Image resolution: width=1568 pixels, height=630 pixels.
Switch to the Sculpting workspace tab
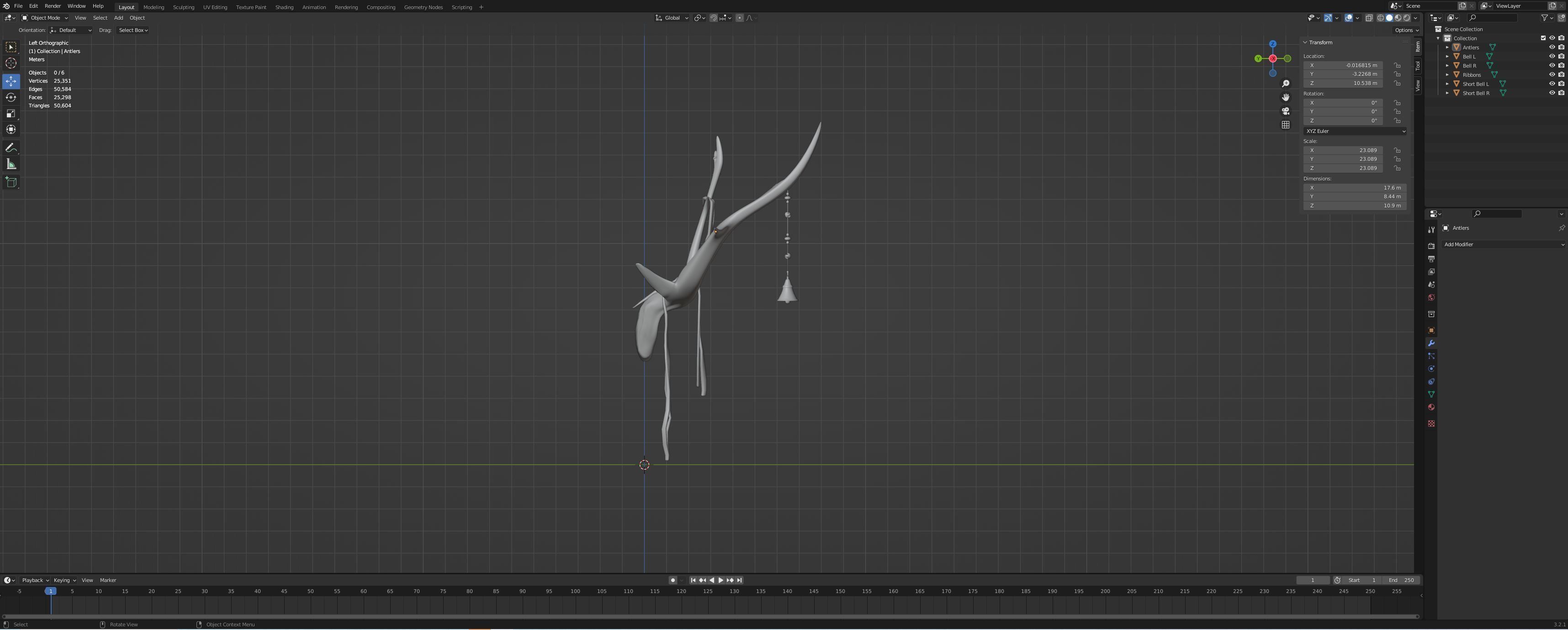(183, 7)
